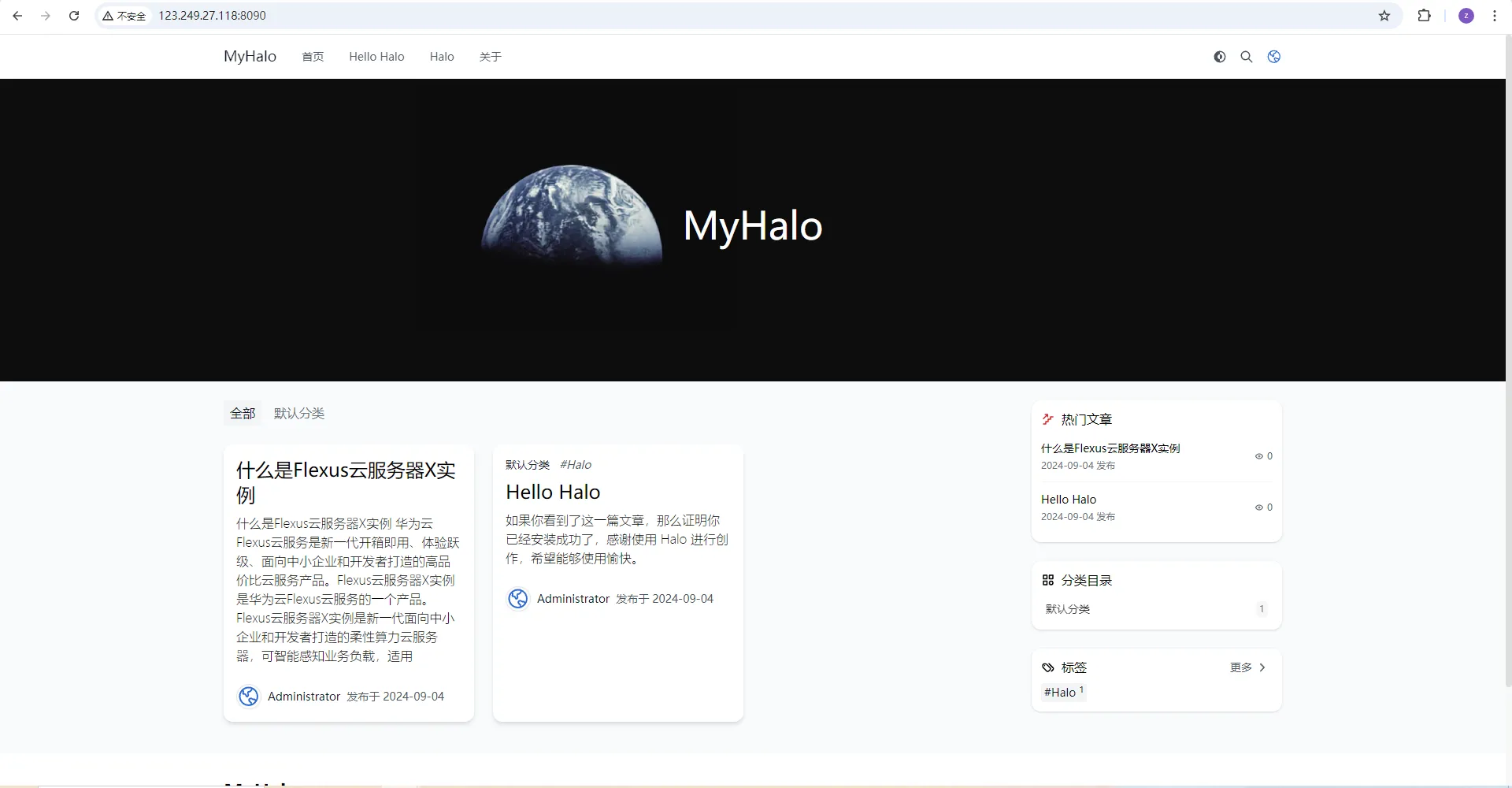Open Hello Halo in the 热门文章 list
This screenshot has width=1512, height=788.
click(x=1069, y=500)
